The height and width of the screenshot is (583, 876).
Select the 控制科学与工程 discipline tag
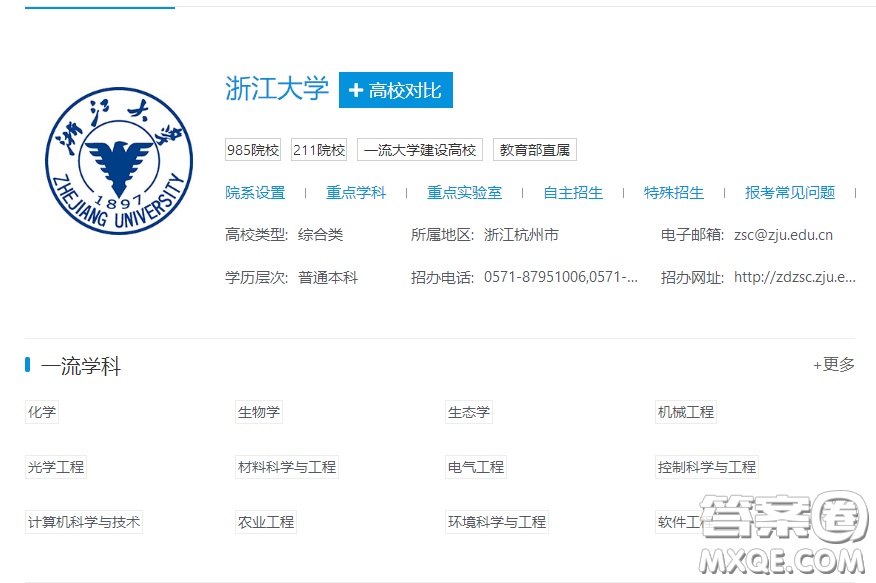(x=707, y=467)
